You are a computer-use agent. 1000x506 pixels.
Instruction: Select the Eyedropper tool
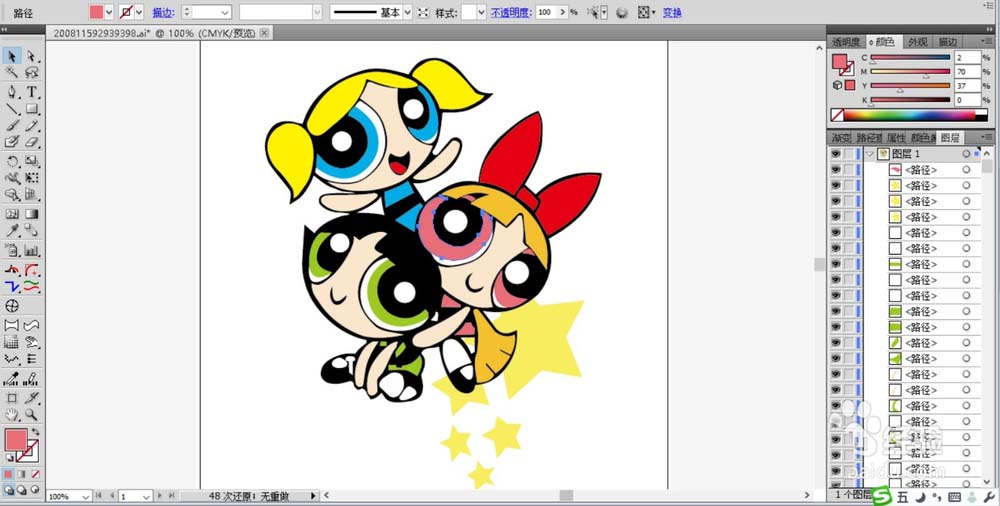11,231
